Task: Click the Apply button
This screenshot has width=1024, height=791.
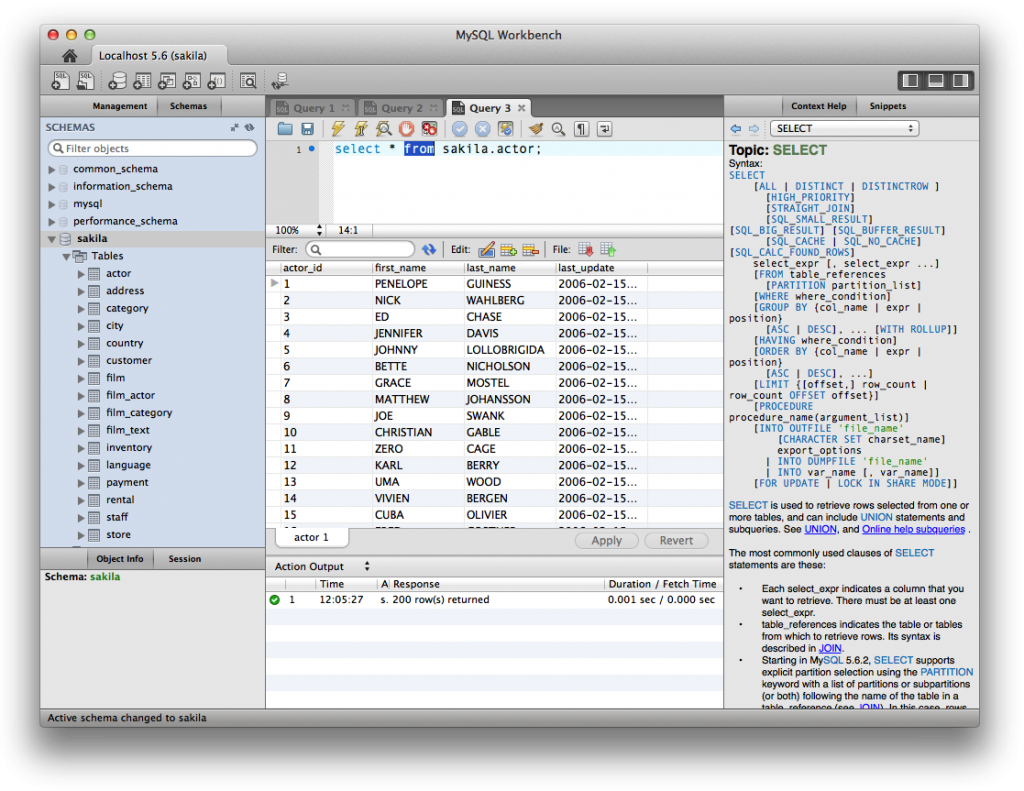Action: coord(607,540)
